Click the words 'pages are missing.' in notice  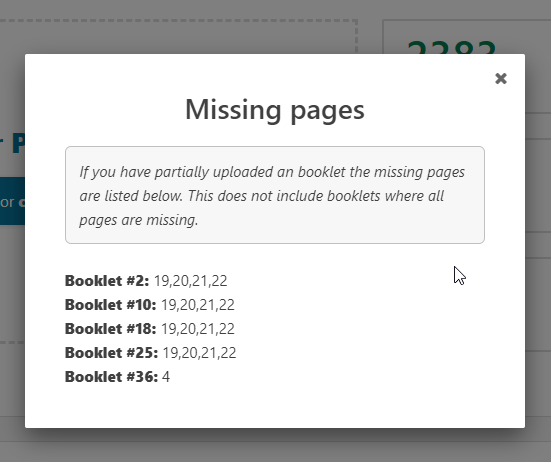tap(139, 220)
